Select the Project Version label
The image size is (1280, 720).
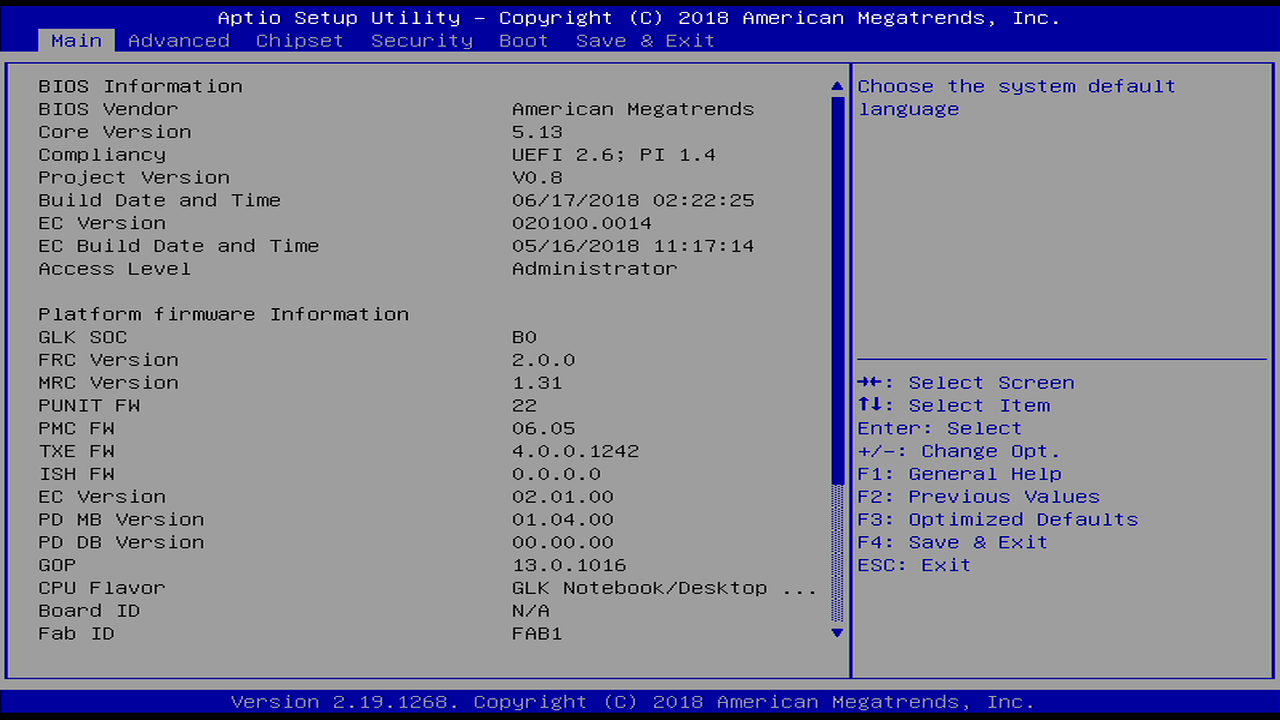click(134, 178)
